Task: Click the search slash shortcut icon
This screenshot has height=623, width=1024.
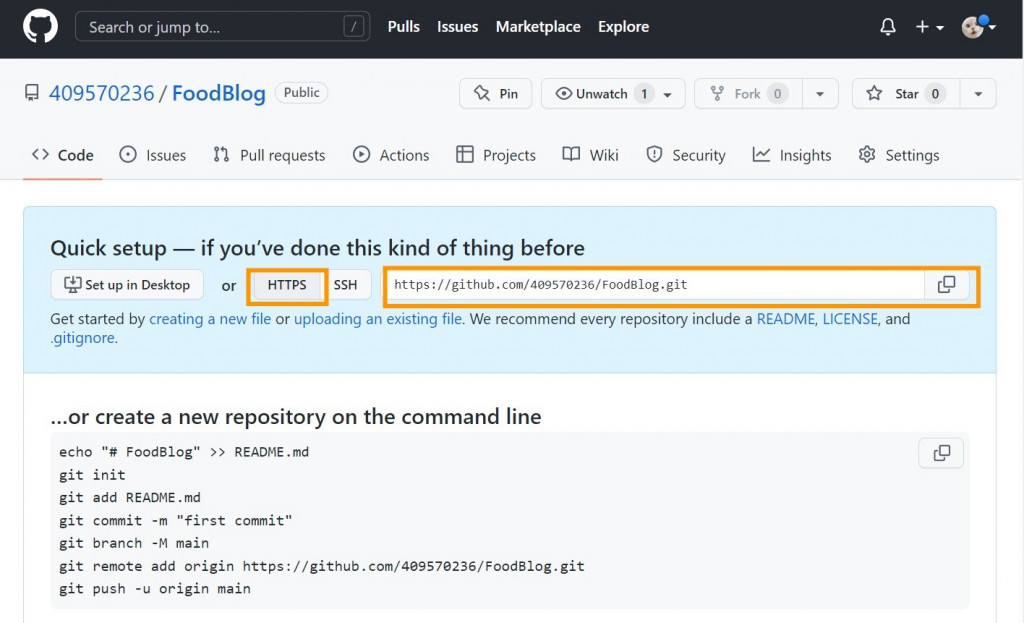Action: click(x=353, y=27)
